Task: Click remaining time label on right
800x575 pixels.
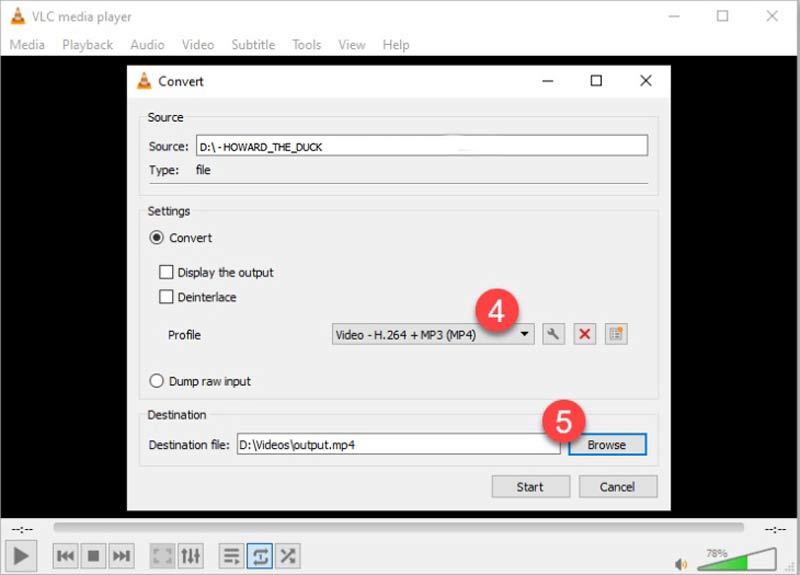Action: (x=775, y=529)
